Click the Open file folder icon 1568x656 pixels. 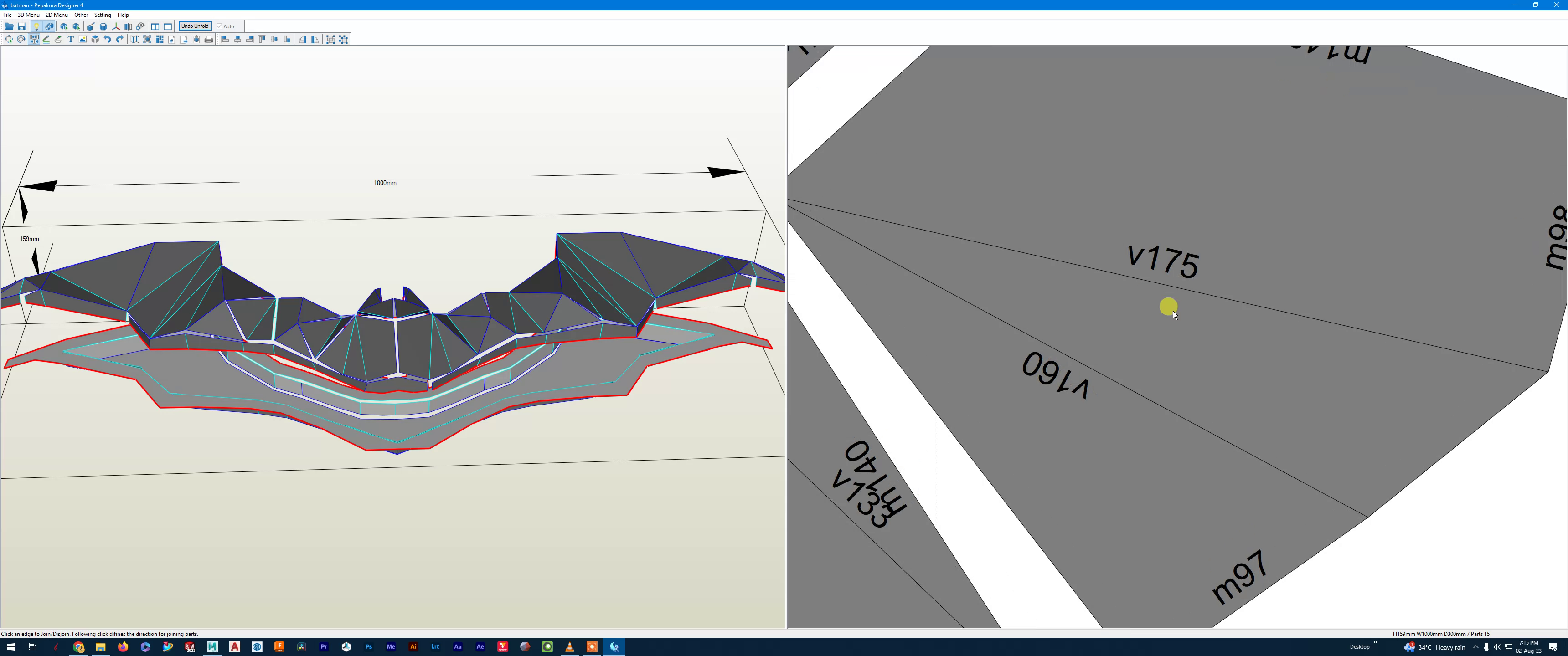pyautogui.click(x=9, y=27)
